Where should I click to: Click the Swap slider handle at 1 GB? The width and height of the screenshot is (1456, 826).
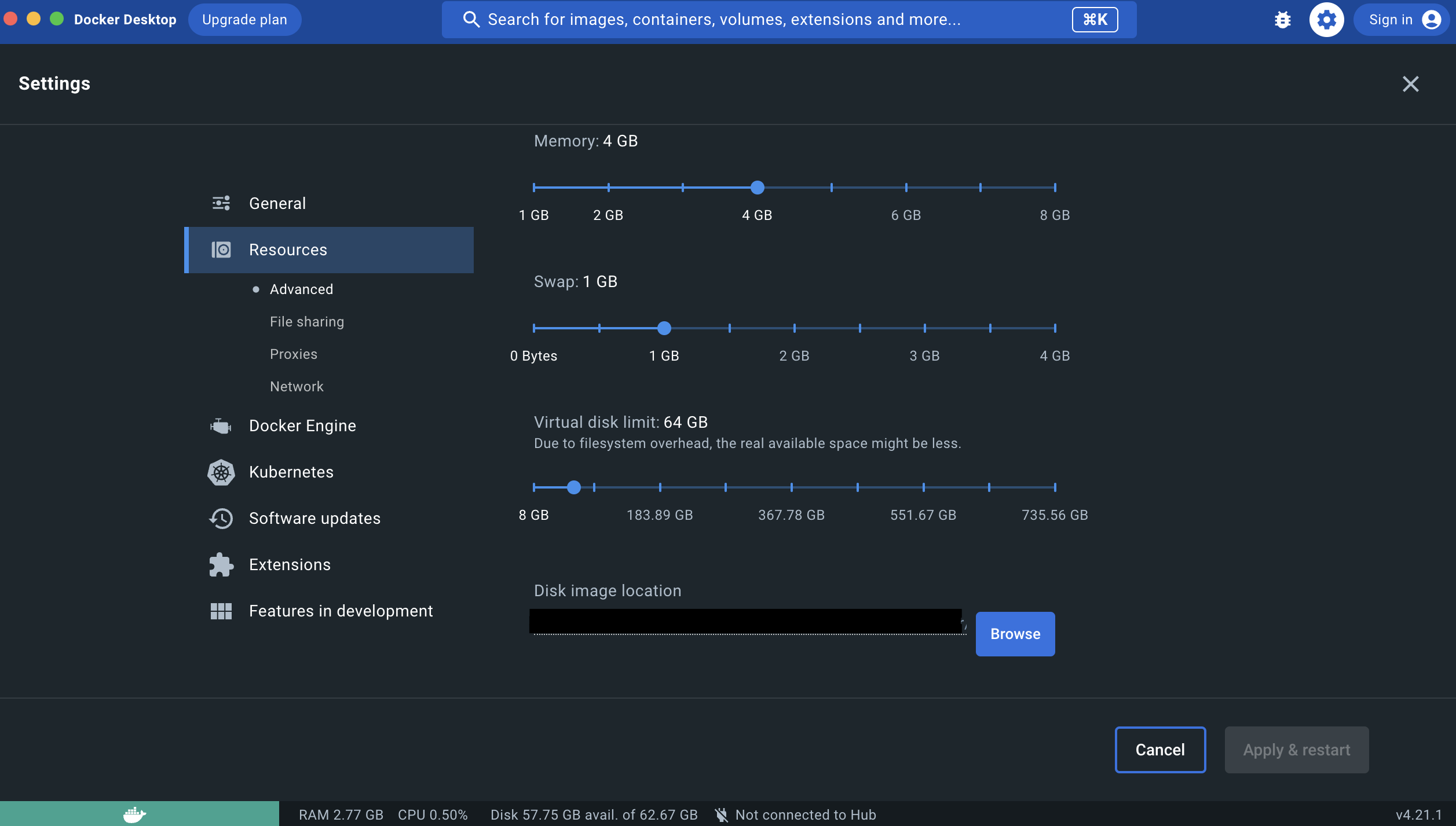[x=664, y=328]
